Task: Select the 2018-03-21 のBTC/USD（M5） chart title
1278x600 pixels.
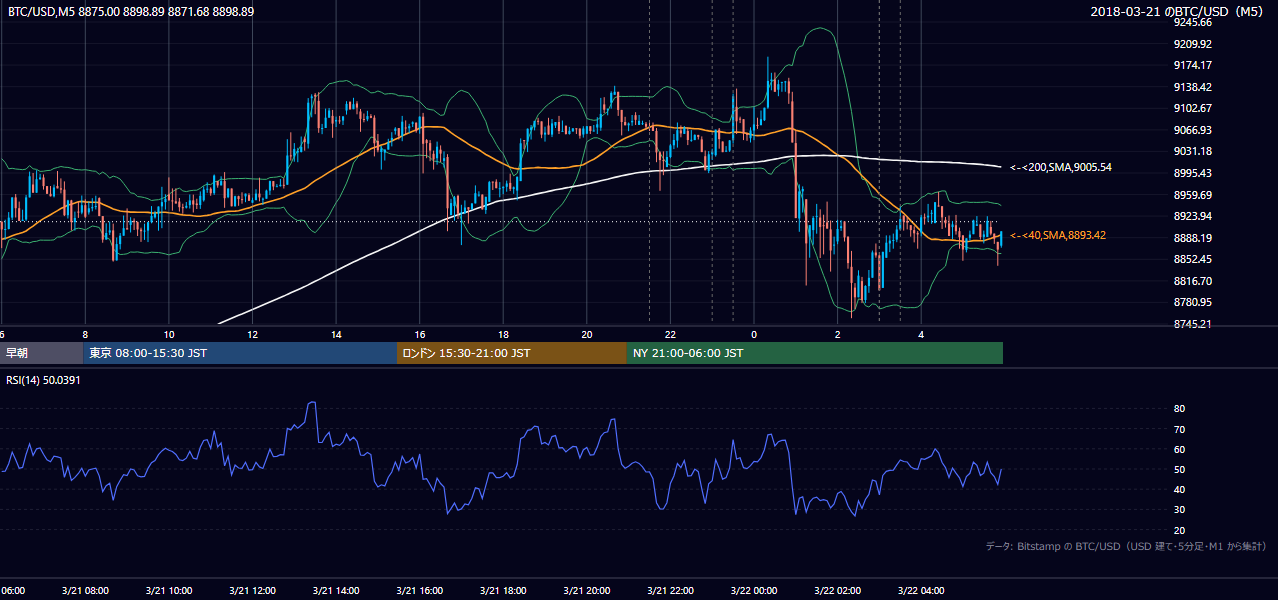Action: pos(1178,11)
